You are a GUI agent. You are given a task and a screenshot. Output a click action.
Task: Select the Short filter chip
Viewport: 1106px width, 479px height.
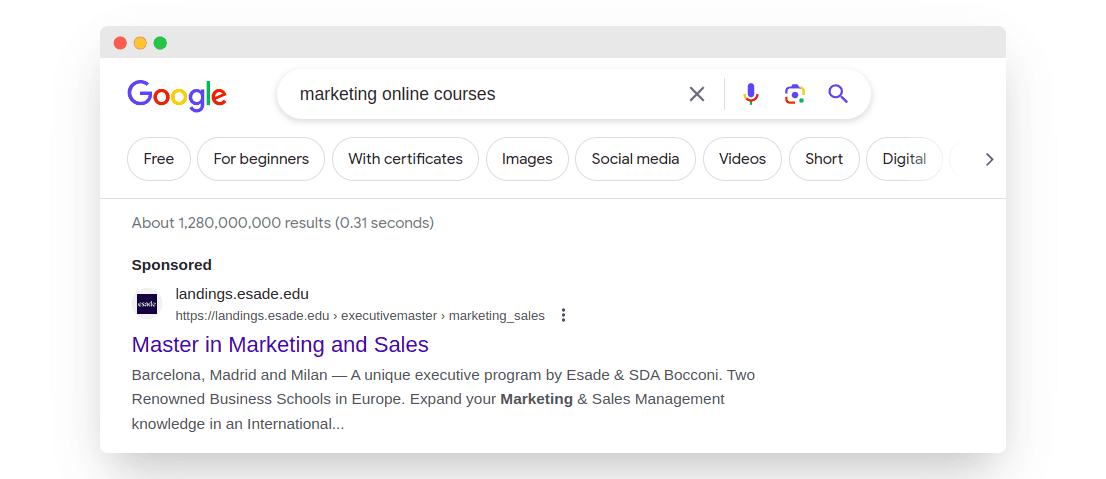[824, 159]
